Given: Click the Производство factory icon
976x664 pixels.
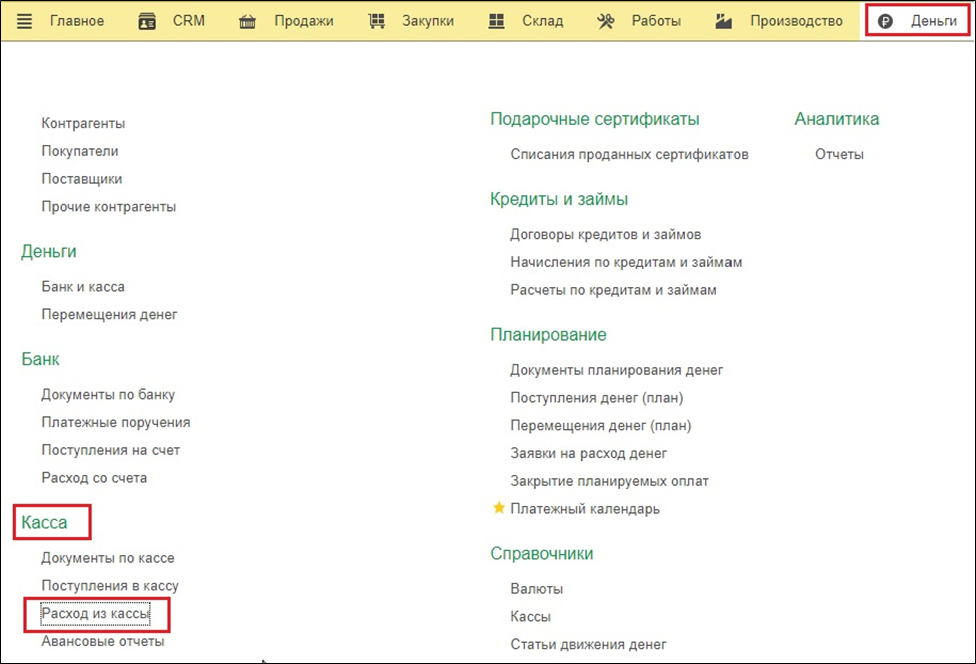Looking at the screenshot, I should tap(724, 21).
